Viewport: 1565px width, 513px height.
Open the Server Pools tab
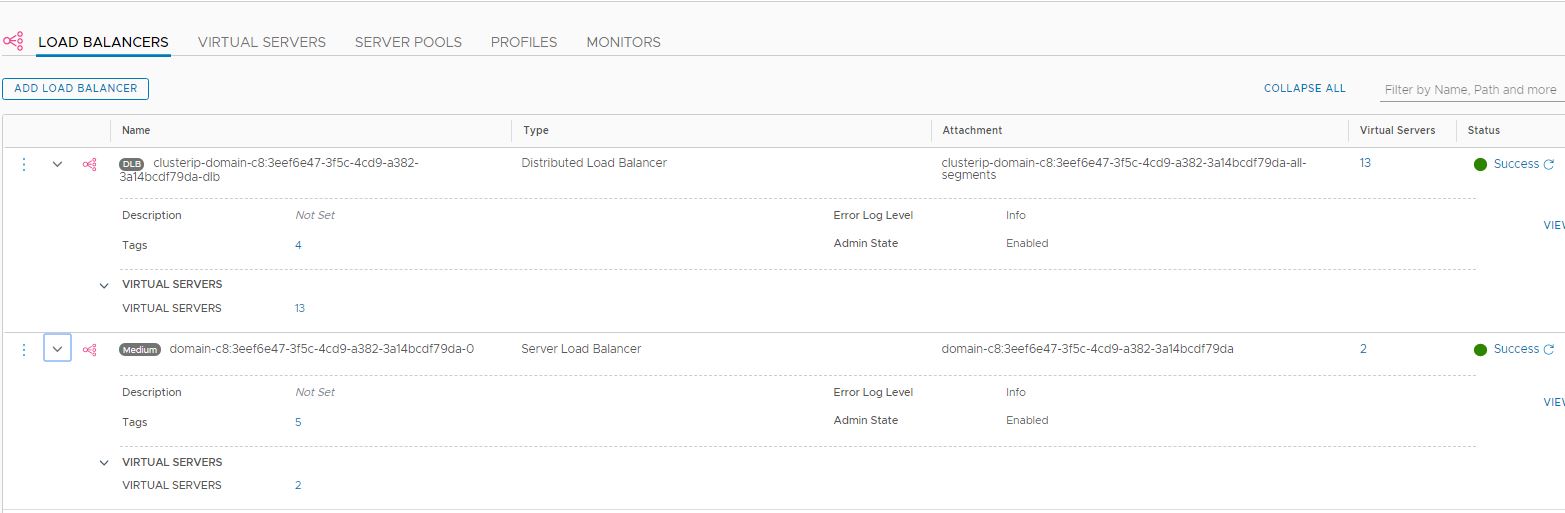pyautogui.click(x=408, y=42)
